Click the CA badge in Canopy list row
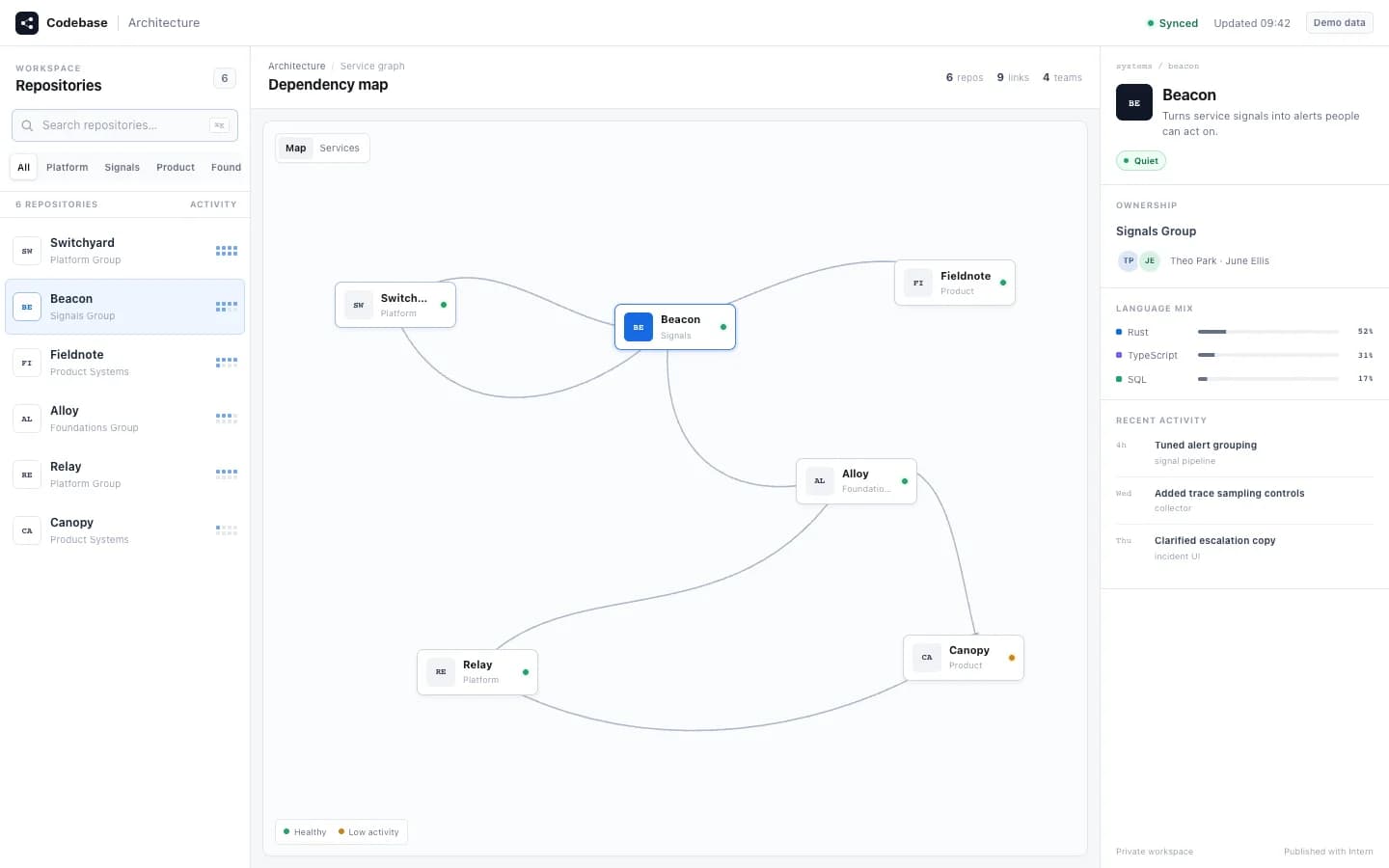Screen dimensions: 1389x868 click(x=27, y=530)
